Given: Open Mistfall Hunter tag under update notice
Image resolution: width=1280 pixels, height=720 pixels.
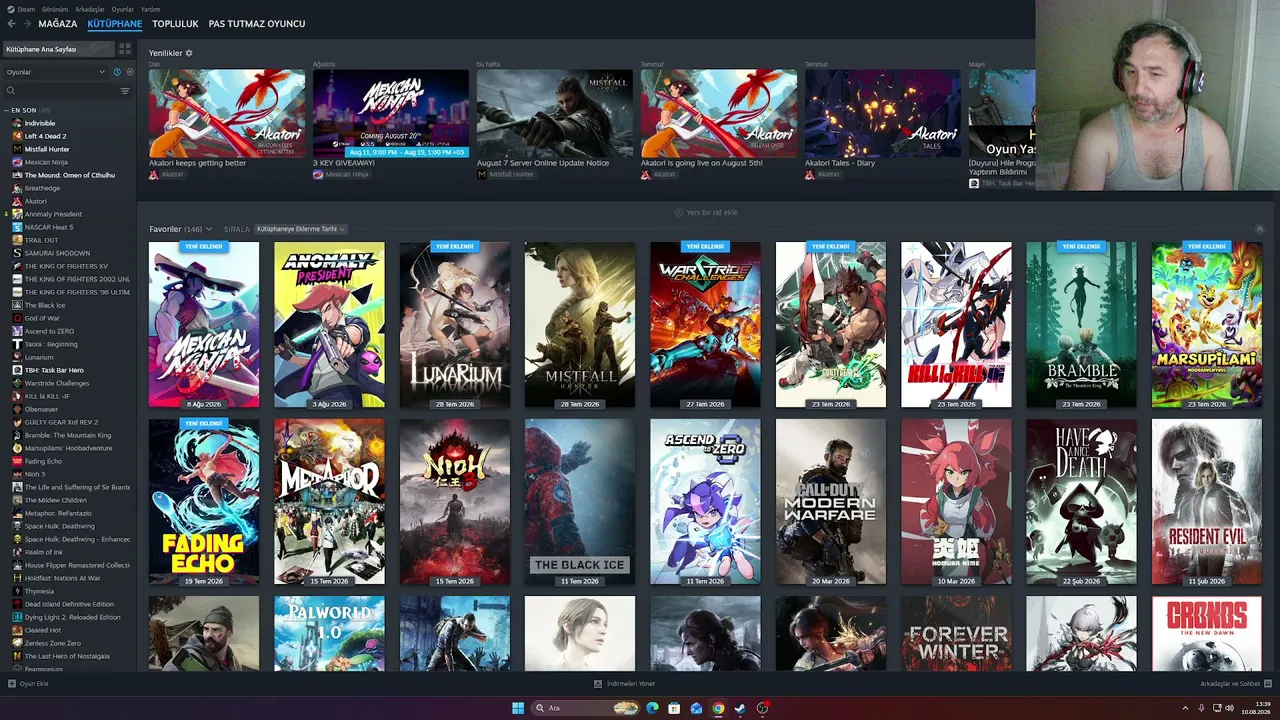Looking at the screenshot, I should tap(505, 174).
